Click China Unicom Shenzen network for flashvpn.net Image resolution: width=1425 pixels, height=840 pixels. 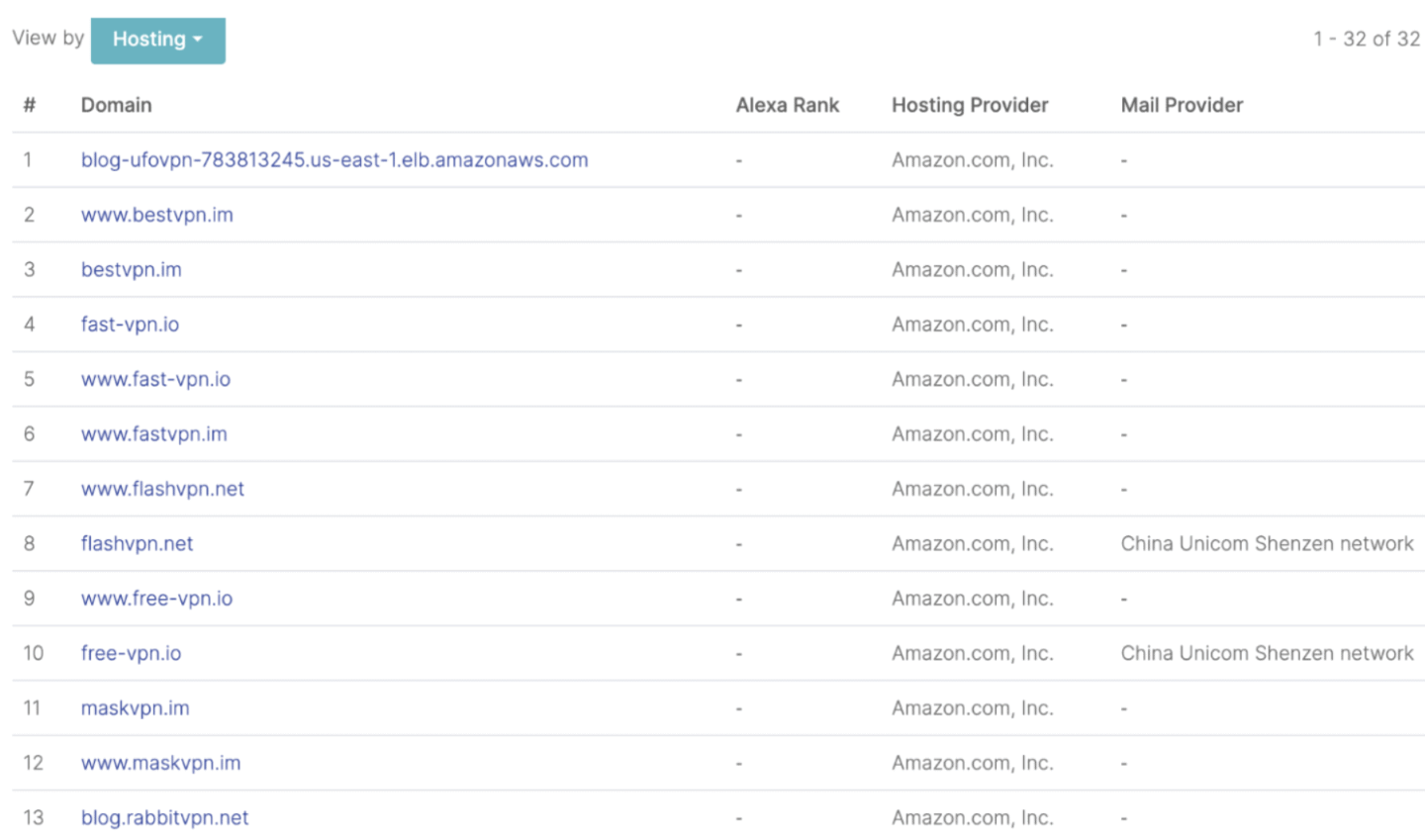point(1267,544)
